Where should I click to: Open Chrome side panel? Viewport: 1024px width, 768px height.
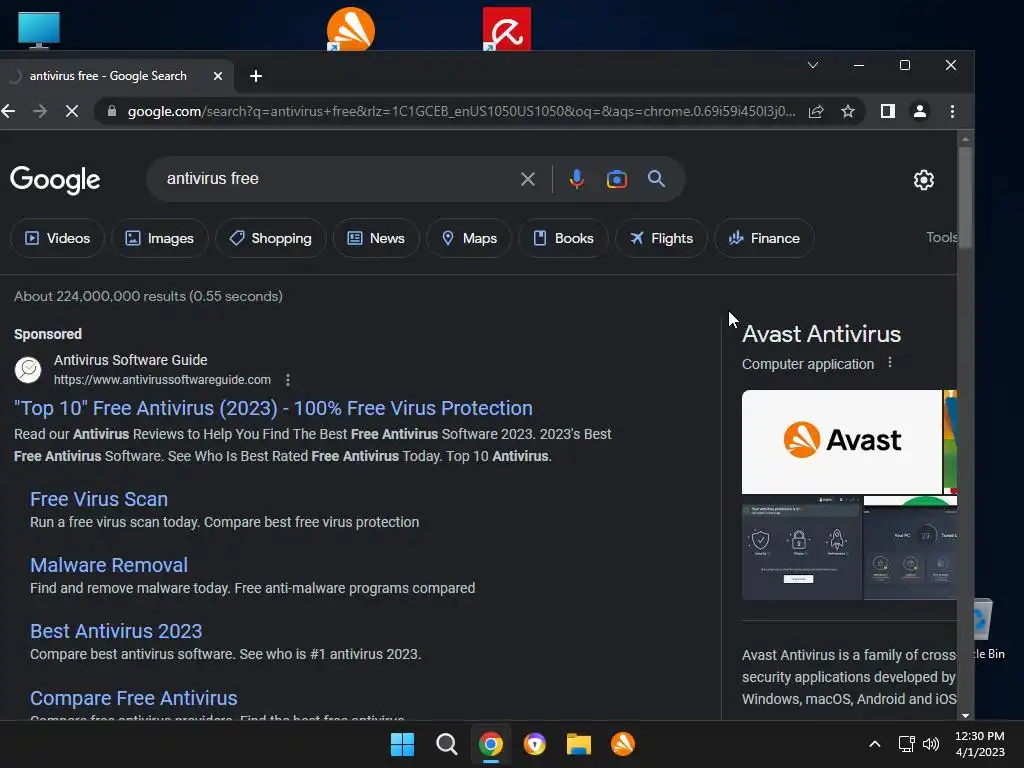point(888,111)
